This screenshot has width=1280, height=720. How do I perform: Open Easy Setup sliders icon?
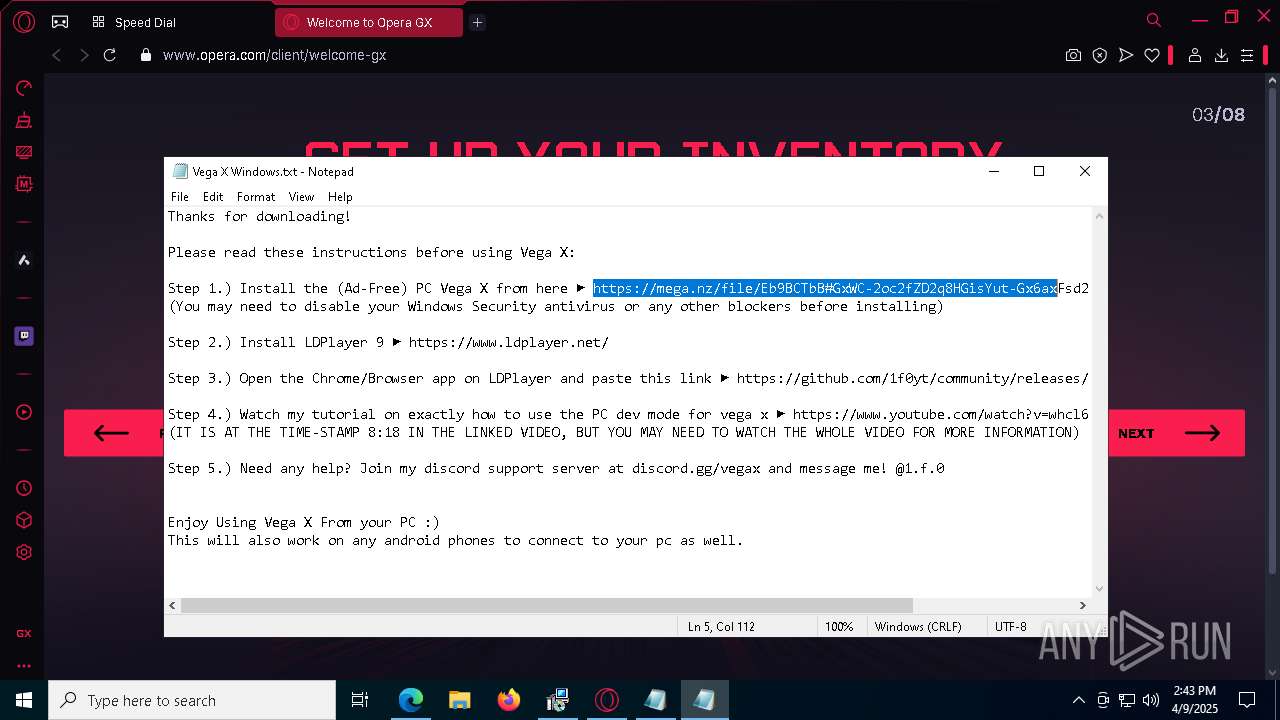(1247, 55)
